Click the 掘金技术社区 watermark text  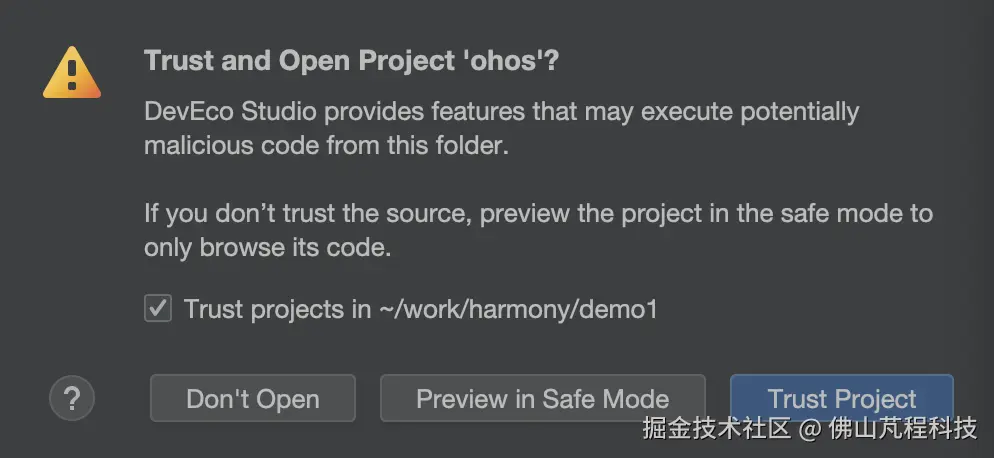click(717, 429)
